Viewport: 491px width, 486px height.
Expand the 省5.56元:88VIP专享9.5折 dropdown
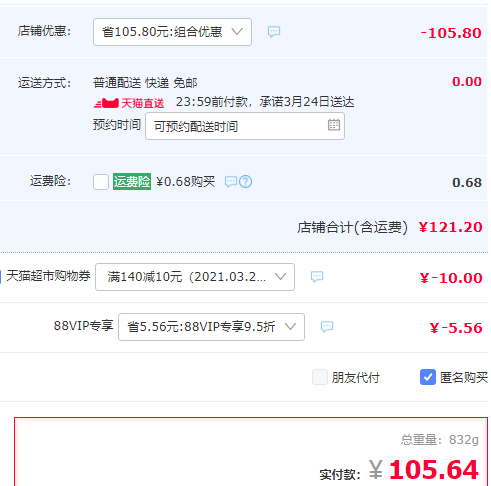pyautogui.click(x=211, y=327)
